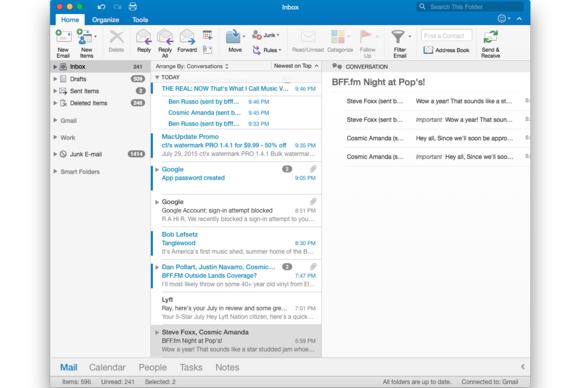
Task: Click Send & Receive
Action: click(x=490, y=43)
